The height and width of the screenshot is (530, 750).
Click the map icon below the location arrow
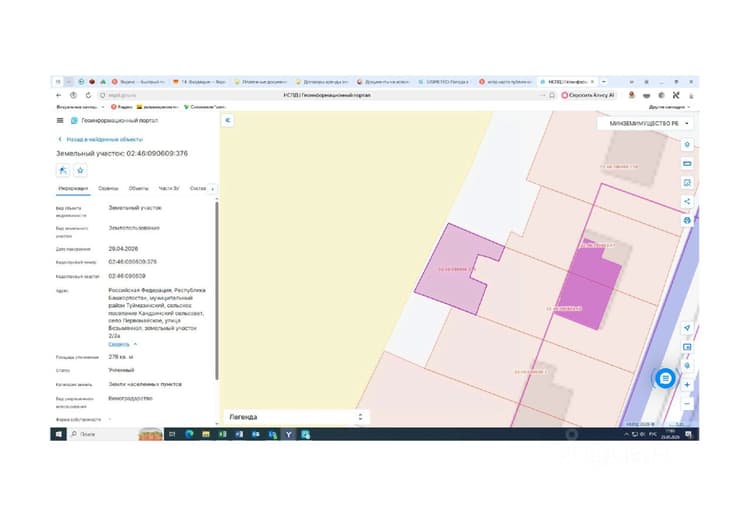(687, 347)
